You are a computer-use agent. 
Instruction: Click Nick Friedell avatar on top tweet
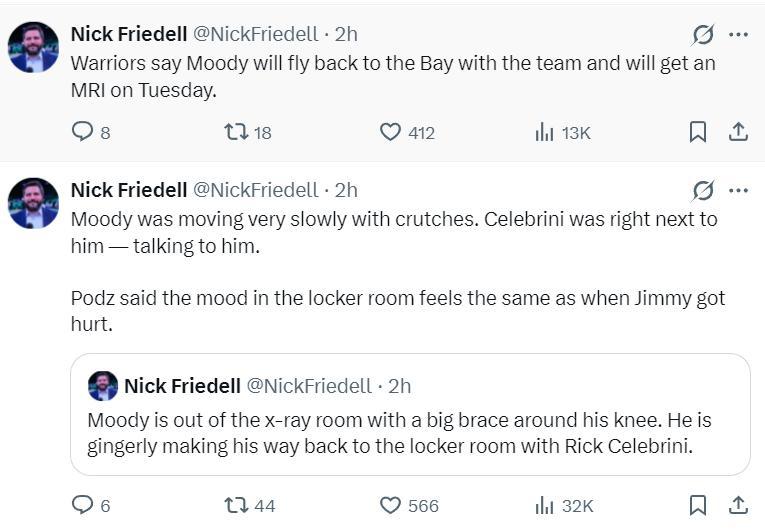coord(33,48)
